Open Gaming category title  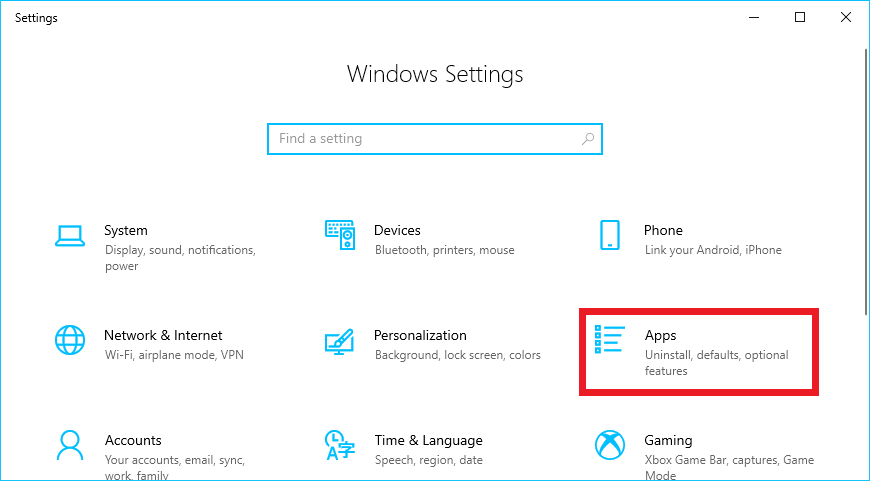(x=668, y=441)
